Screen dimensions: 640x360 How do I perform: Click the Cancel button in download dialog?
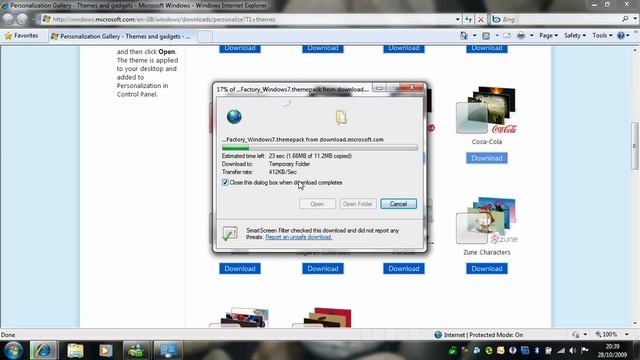coord(398,204)
